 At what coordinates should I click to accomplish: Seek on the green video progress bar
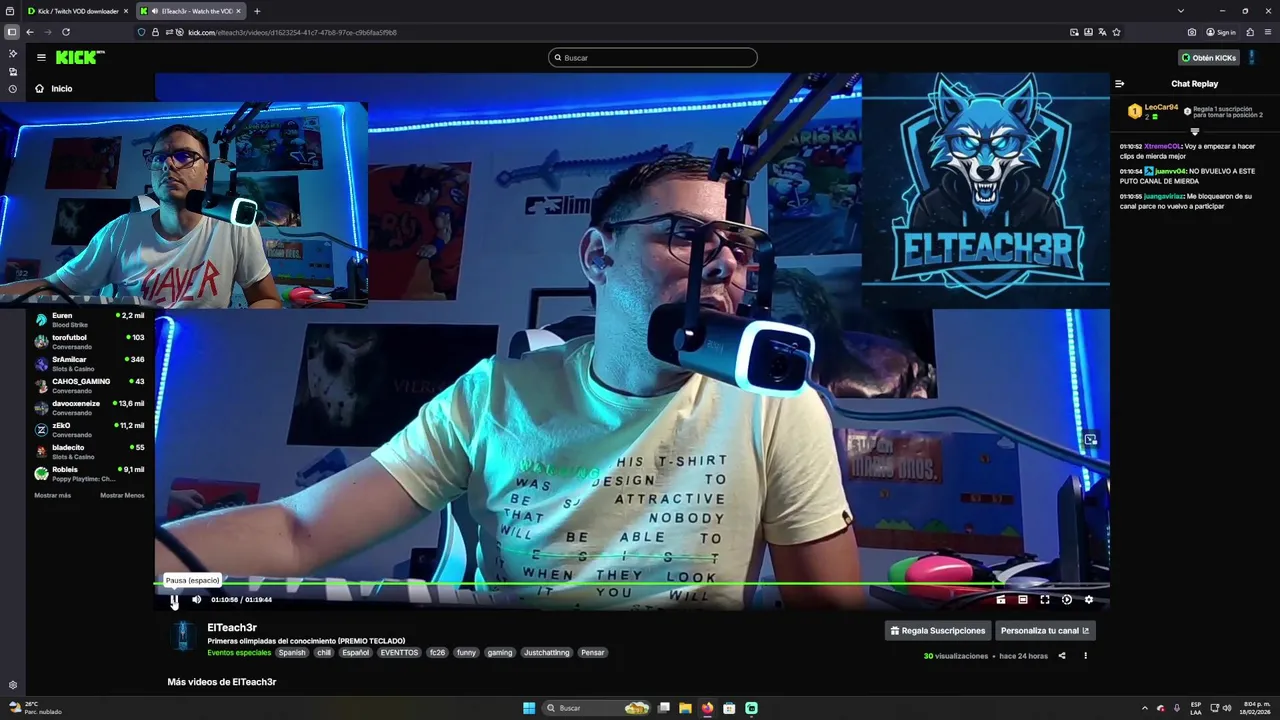pos(632,584)
